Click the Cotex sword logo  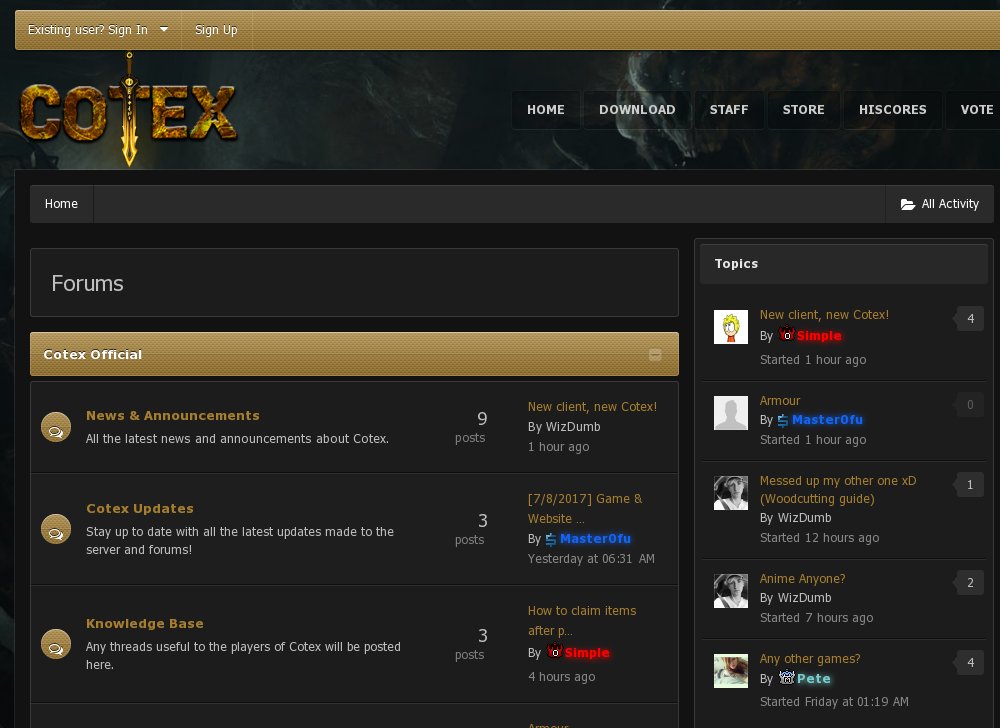(128, 110)
